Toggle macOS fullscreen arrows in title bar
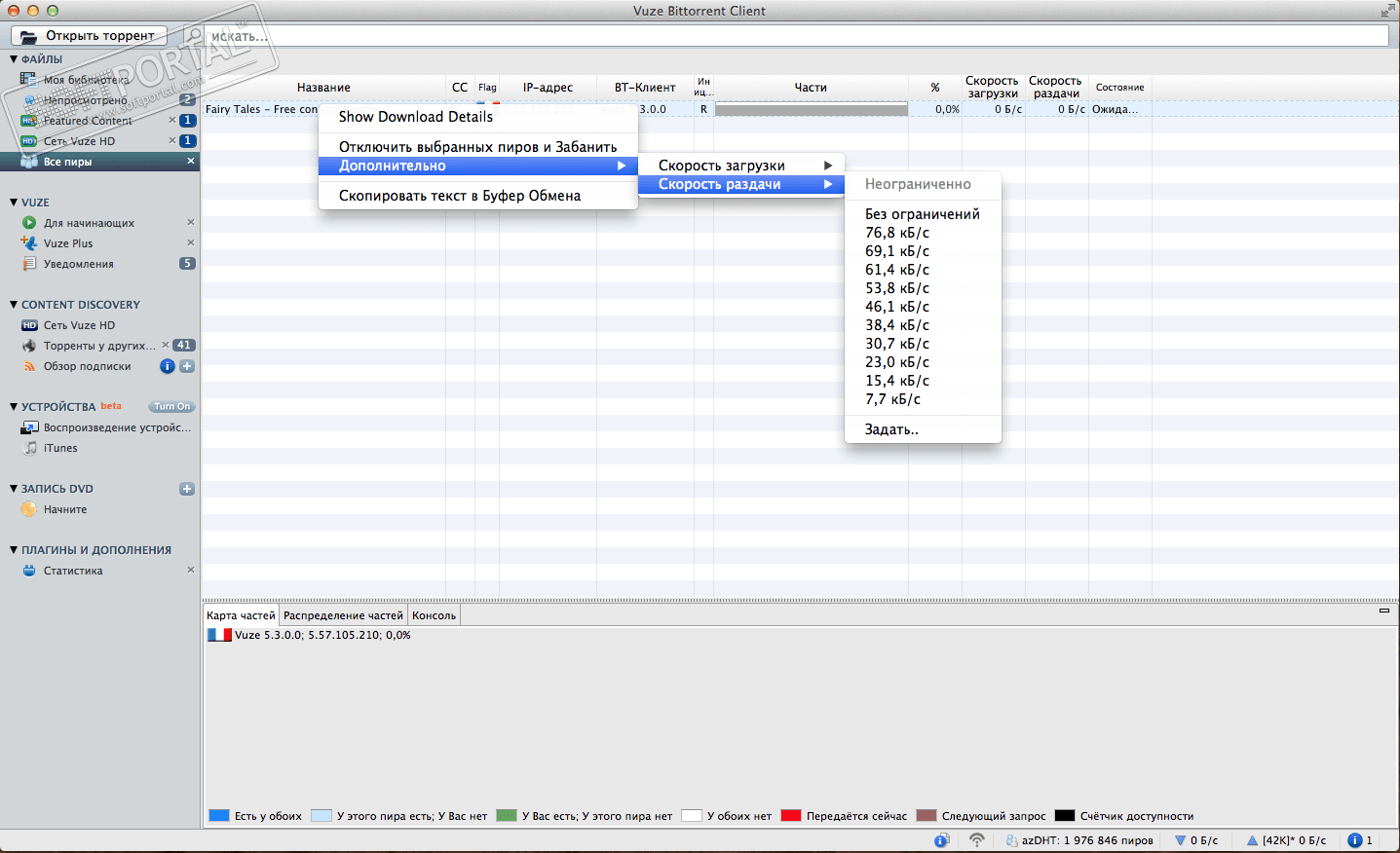The height and width of the screenshot is (853, 1400). coord(1387,11)
